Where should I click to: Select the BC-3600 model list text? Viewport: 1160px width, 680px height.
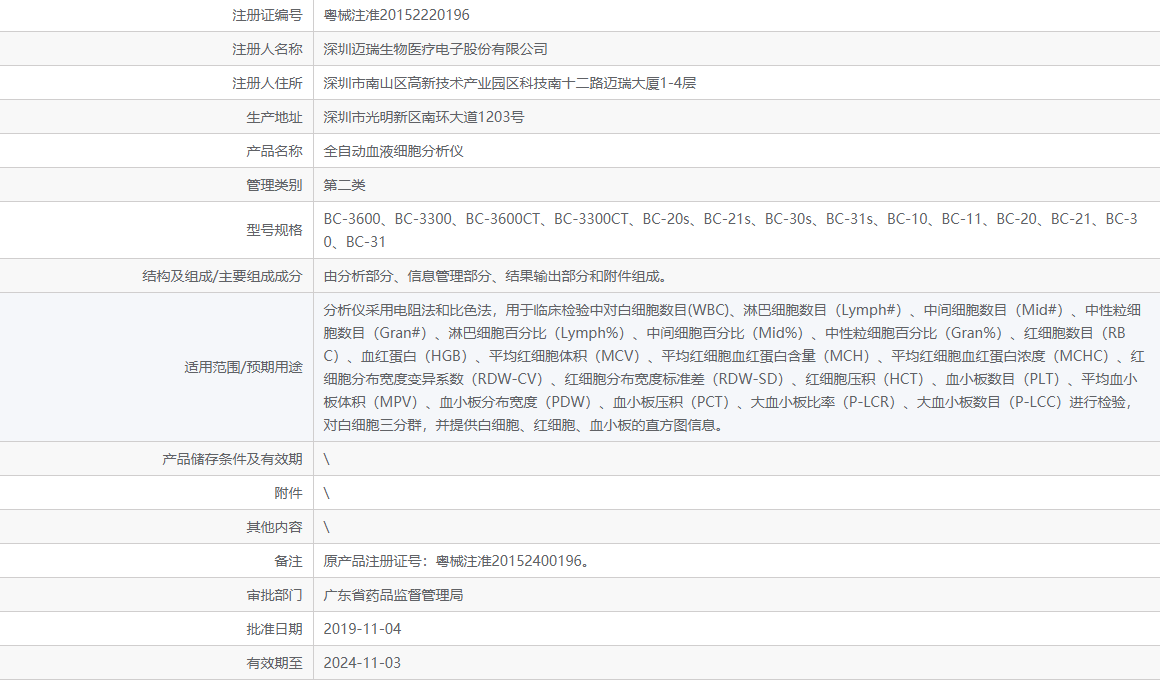731,230
